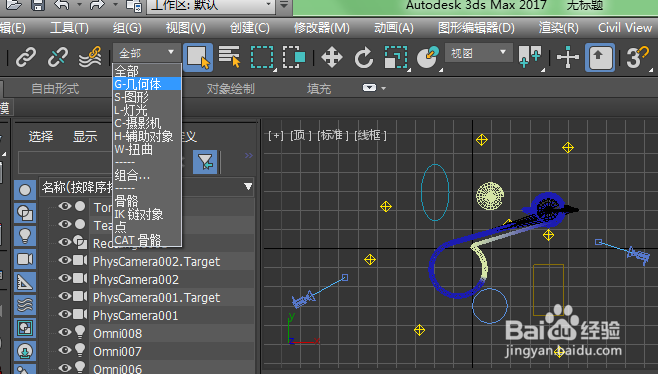The width and height of the screenshot is (658, 374).
Task: Switch to the 对象绘制 ribbon tab
Action: (230, 89)
